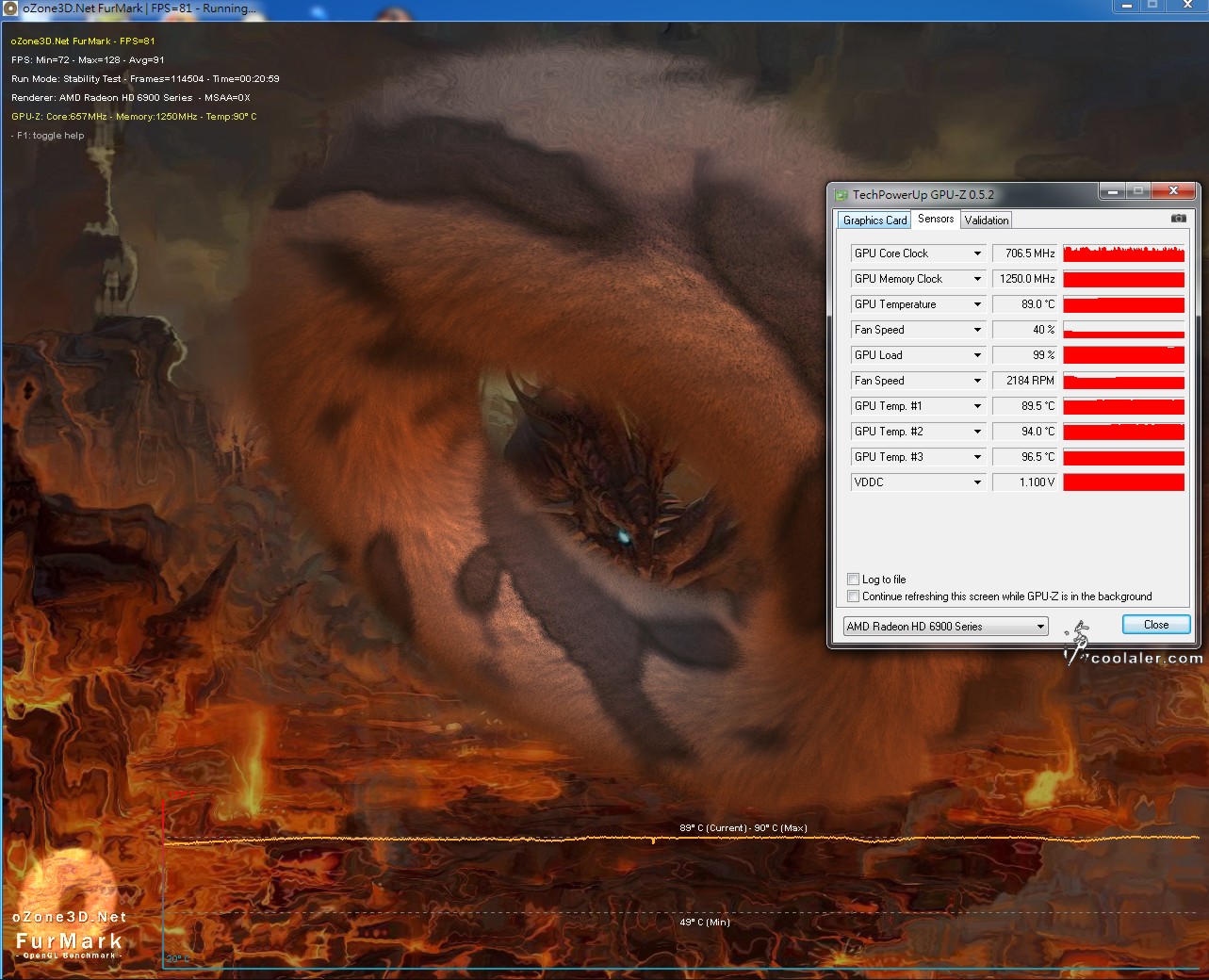Toggle Continue refreshing in background checkbox

click(x=853, y=596)
